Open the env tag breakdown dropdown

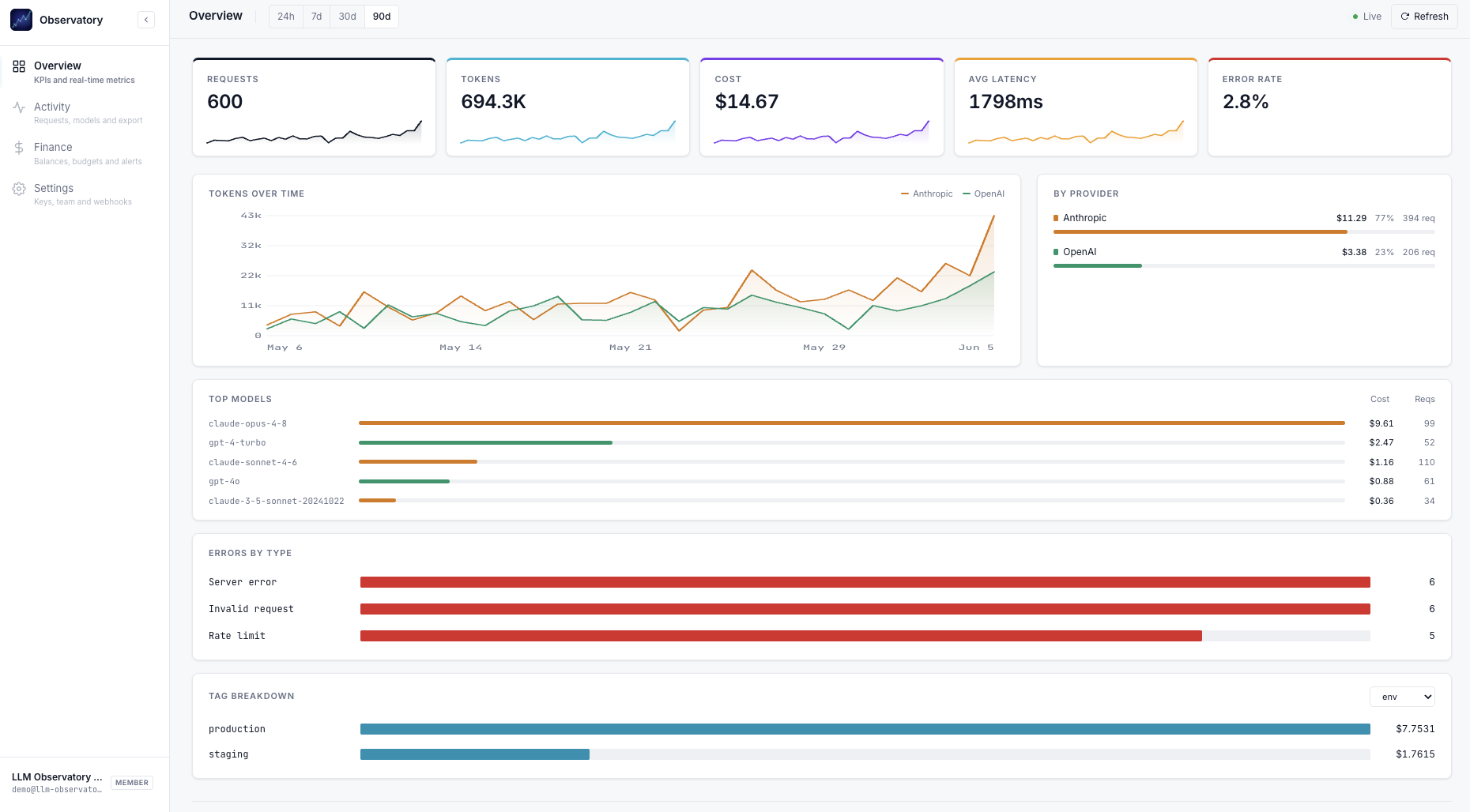[x=1402, y=697]
